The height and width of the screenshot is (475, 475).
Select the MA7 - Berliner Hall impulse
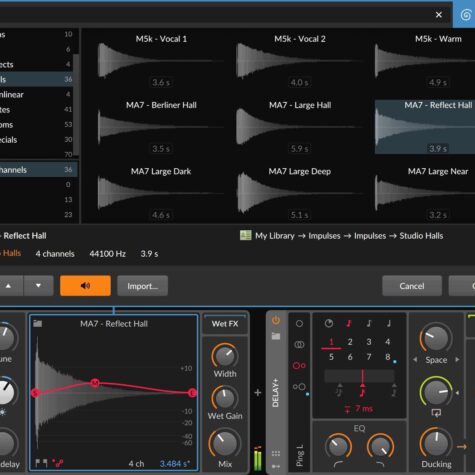tap(161, 127)
